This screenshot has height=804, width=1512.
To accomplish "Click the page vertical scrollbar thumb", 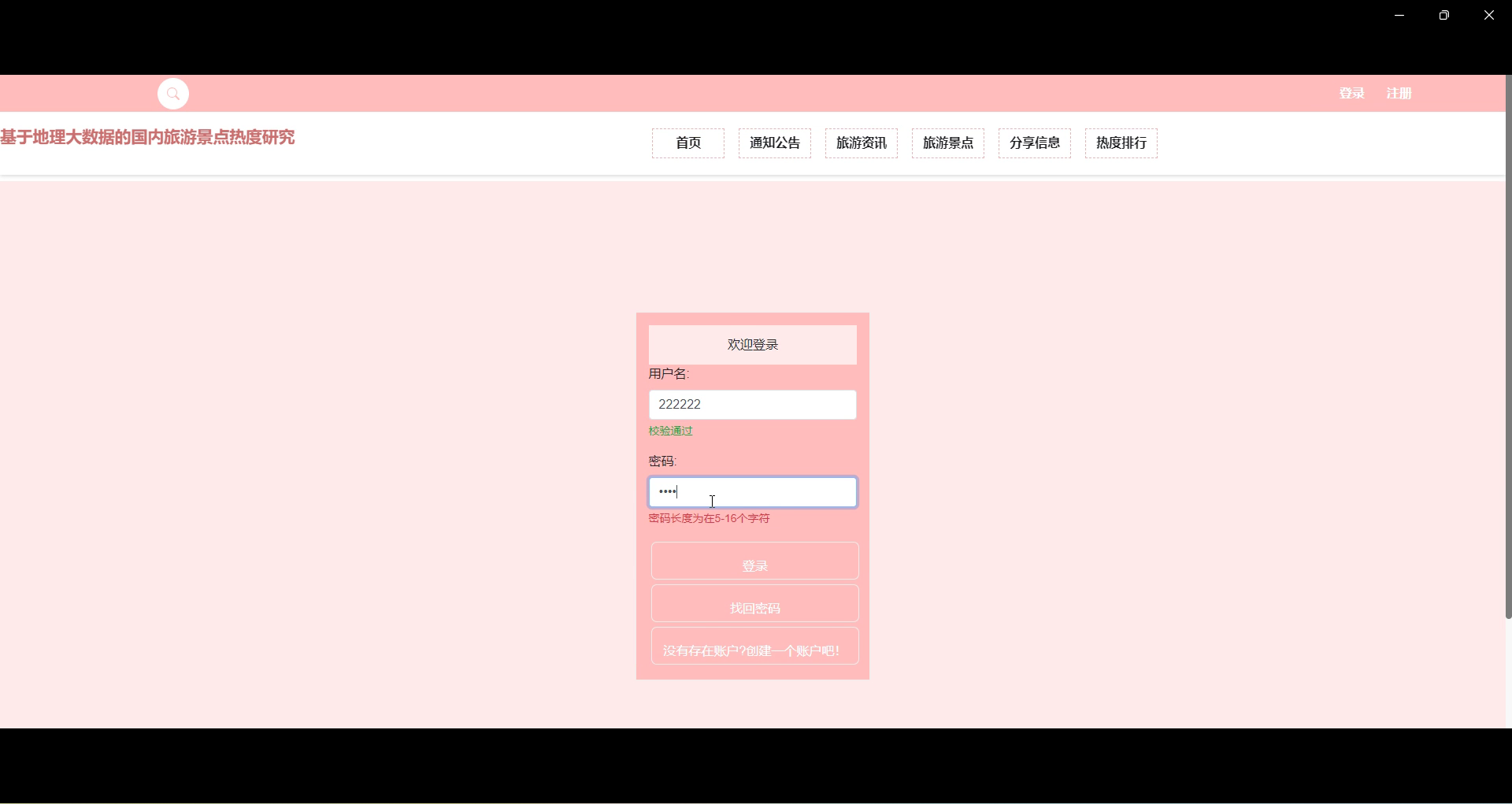I will click(x=1508, y=346).
